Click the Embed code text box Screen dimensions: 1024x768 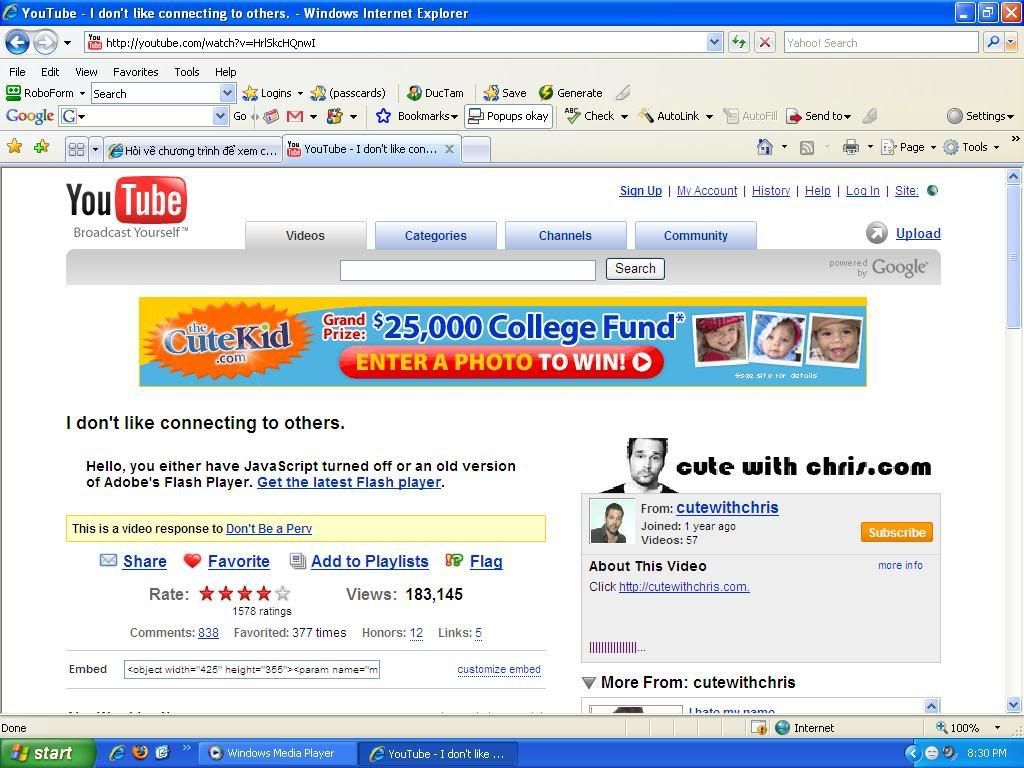252,669
